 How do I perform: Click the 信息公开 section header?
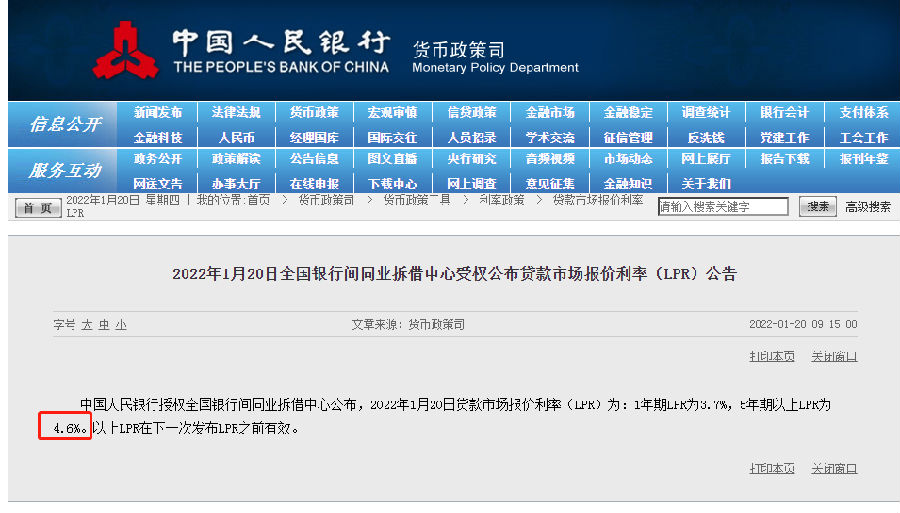65,124
